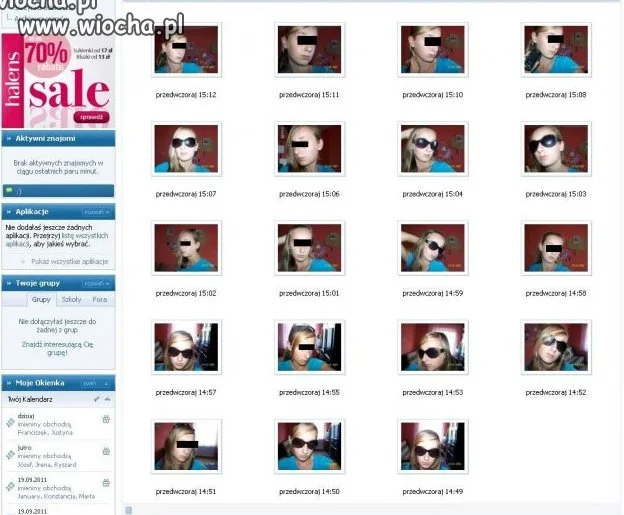
Task: Click 'Pokaż wszystkie aplikacje' link
Action: [70, 261]
